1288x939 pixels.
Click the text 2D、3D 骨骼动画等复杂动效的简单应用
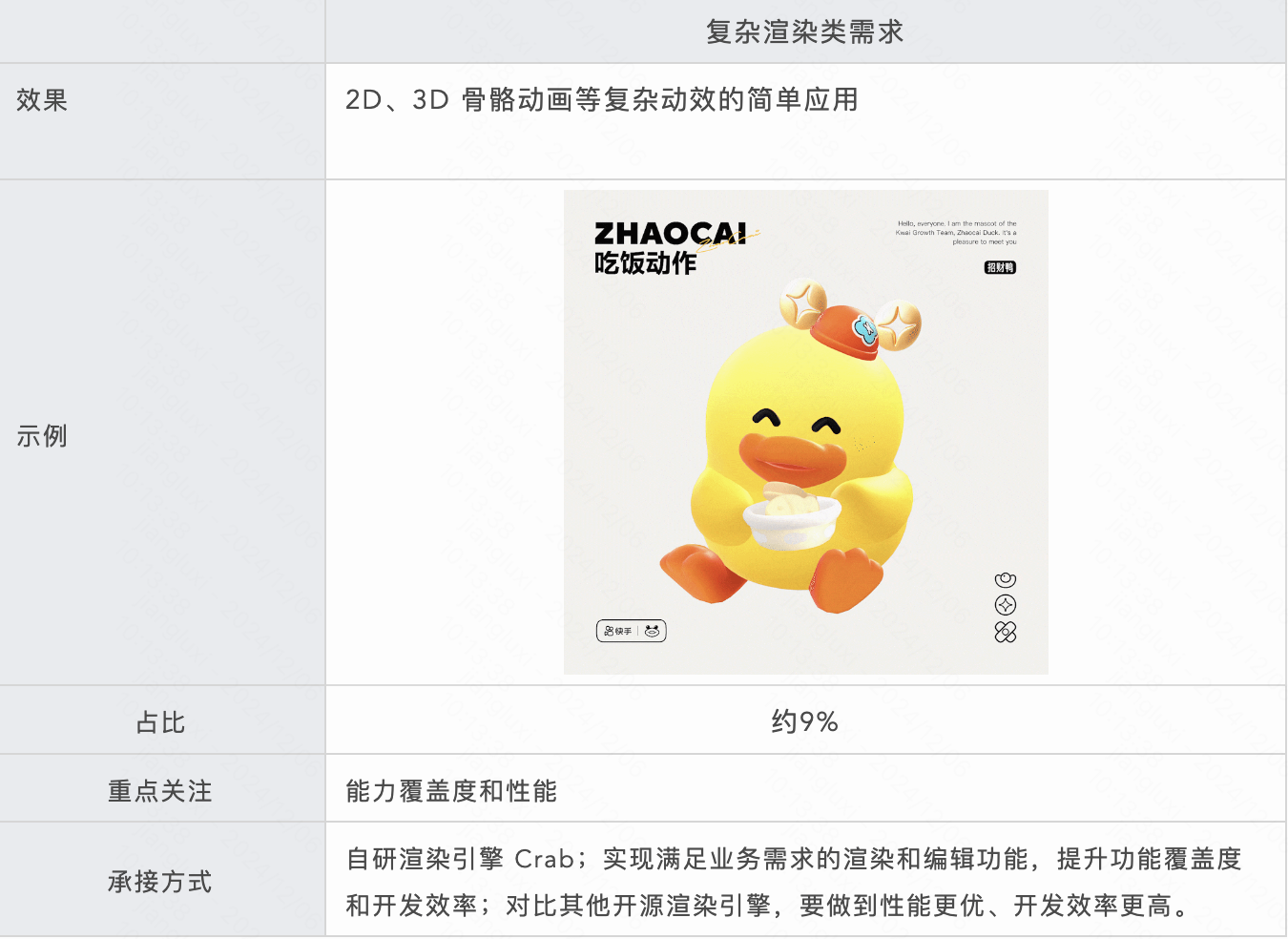pyautogui.click(x=602, y=100)
